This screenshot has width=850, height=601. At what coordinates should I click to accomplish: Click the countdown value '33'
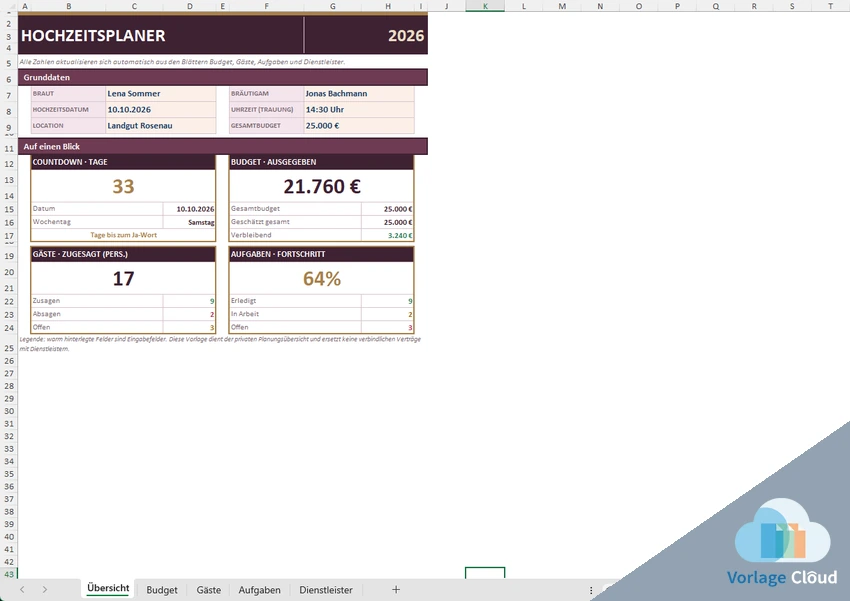[x=123, y=186]
